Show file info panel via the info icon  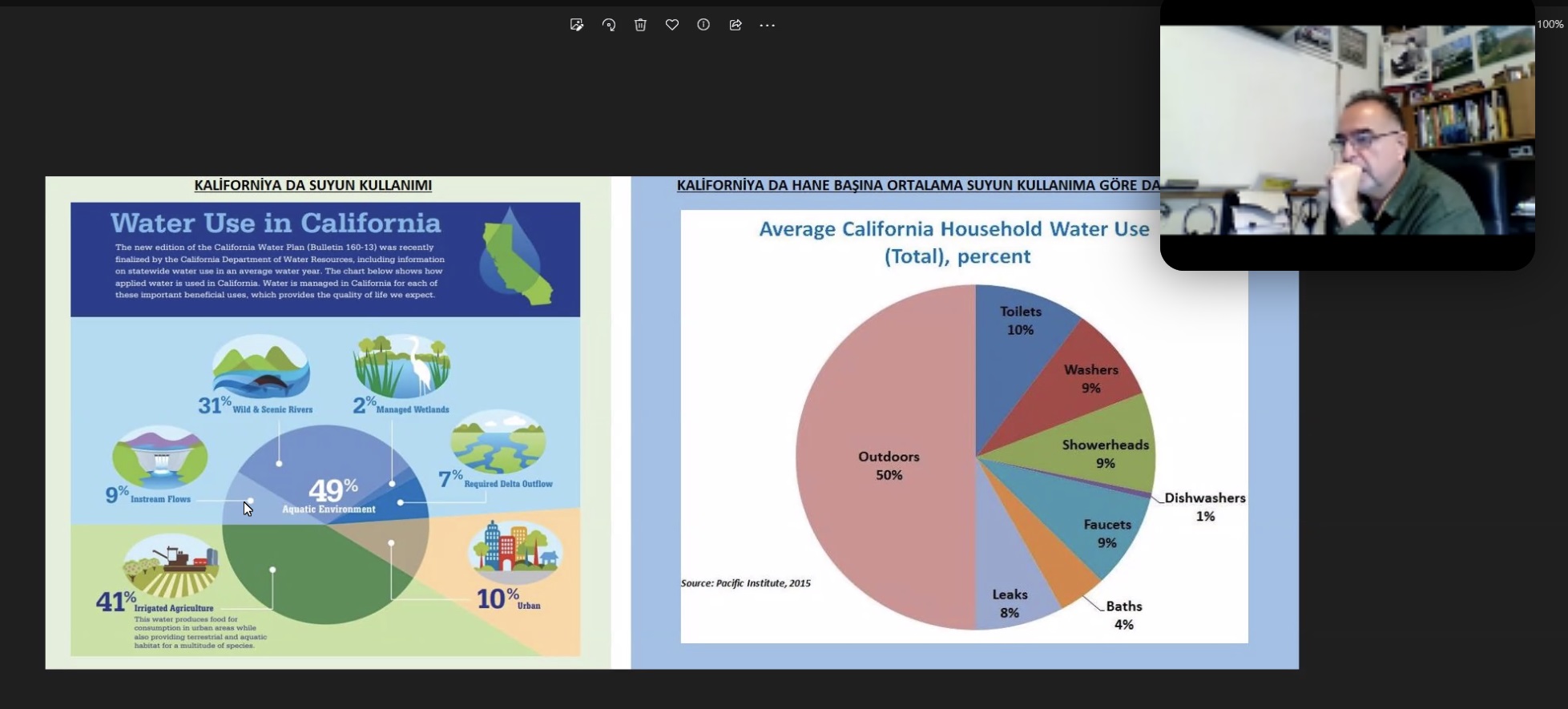click(703, 25)
